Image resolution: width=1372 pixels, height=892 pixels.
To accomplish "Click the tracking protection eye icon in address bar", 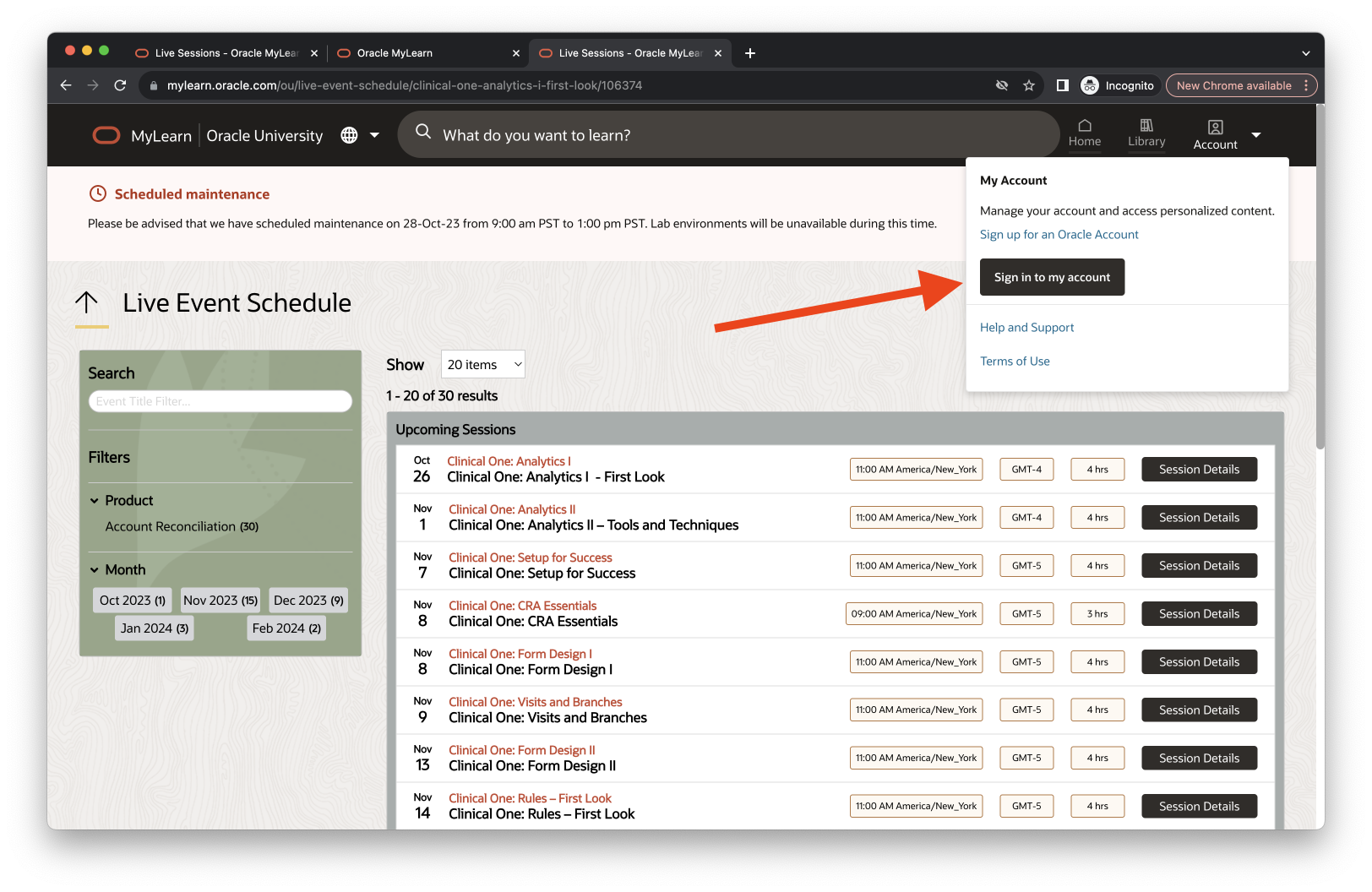I will point(1002,85).
